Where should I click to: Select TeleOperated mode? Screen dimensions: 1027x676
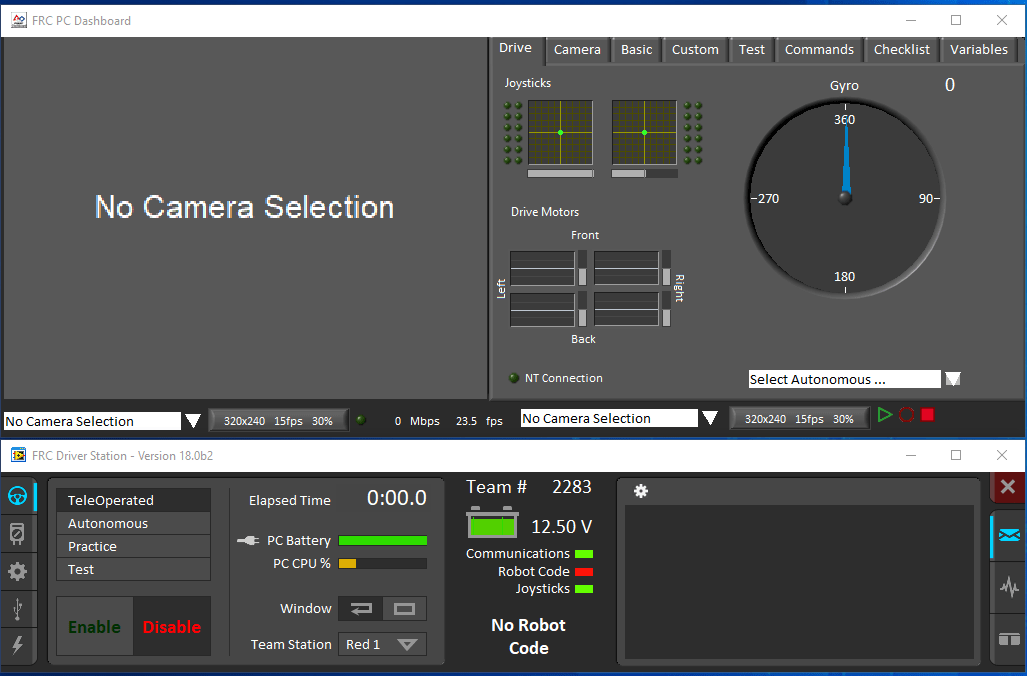134,500
